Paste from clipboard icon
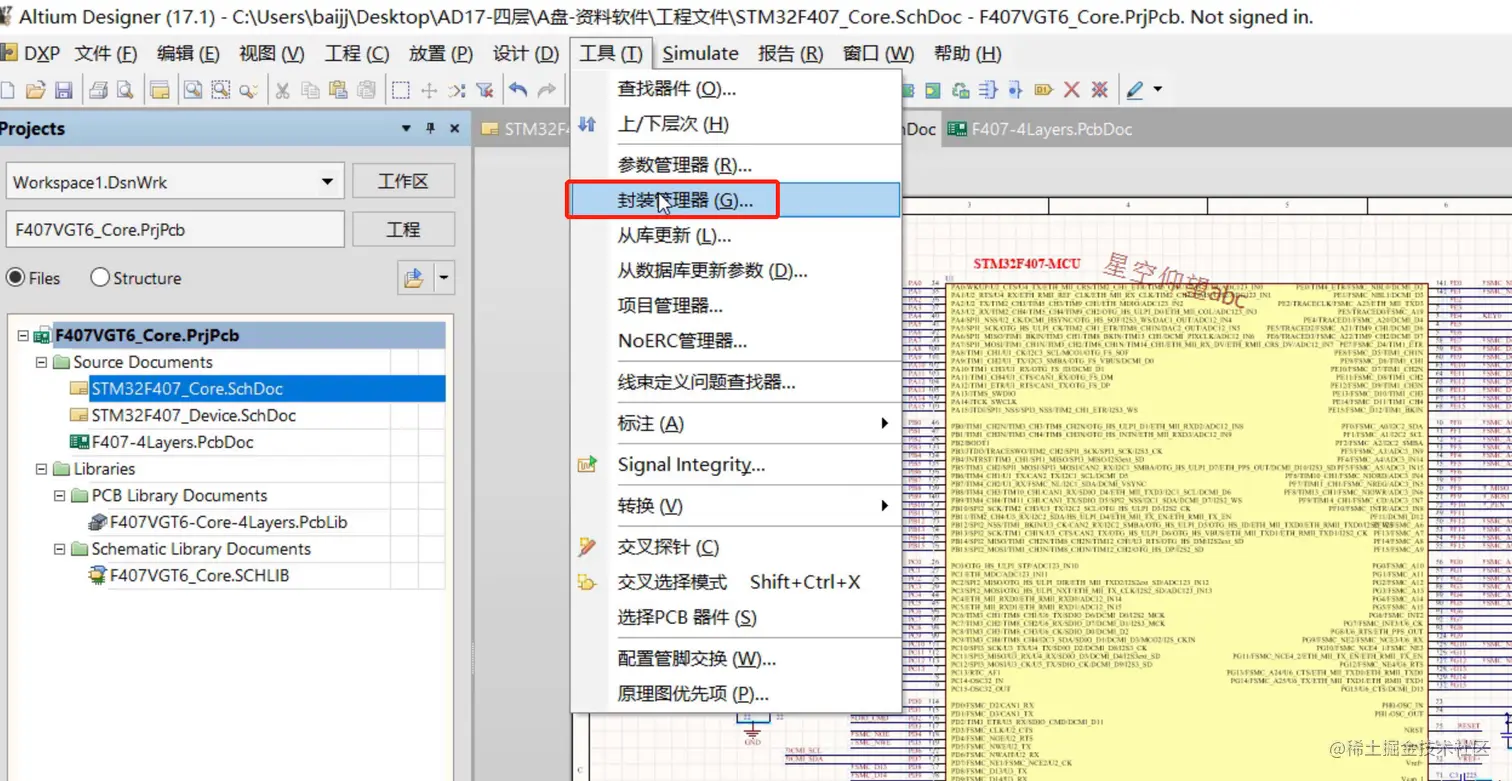Screen dimensions: 1512x781 click(x=338, y=90)
